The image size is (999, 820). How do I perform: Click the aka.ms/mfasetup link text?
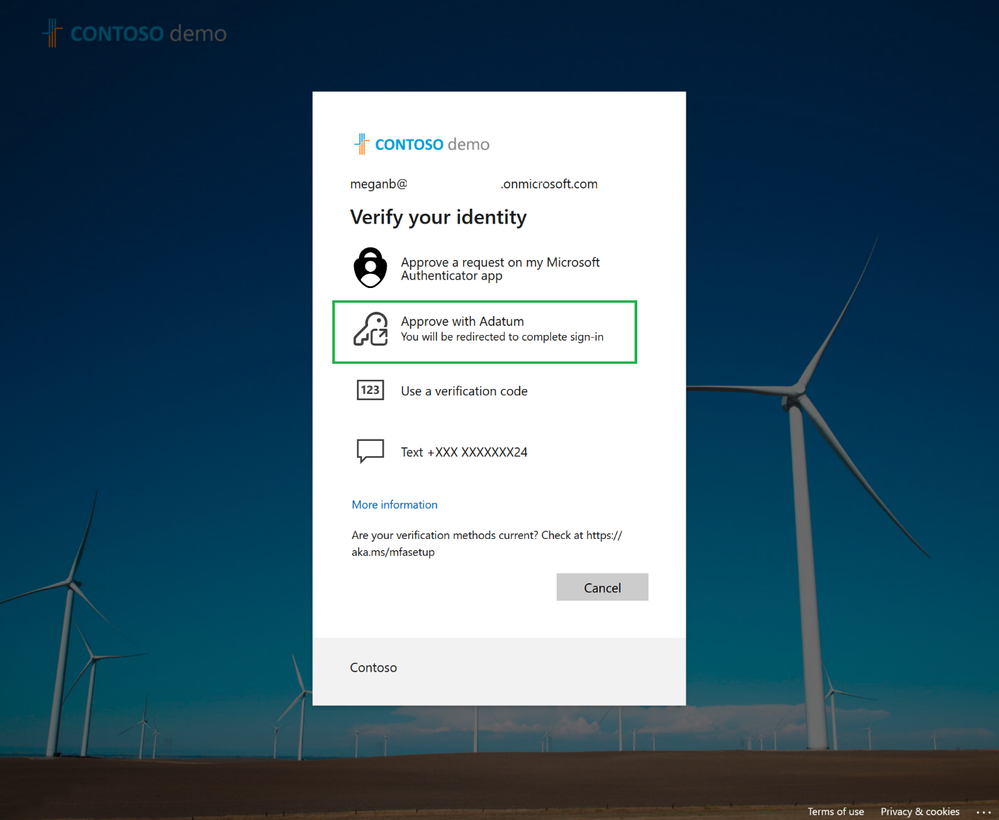[x=390, y=551]
